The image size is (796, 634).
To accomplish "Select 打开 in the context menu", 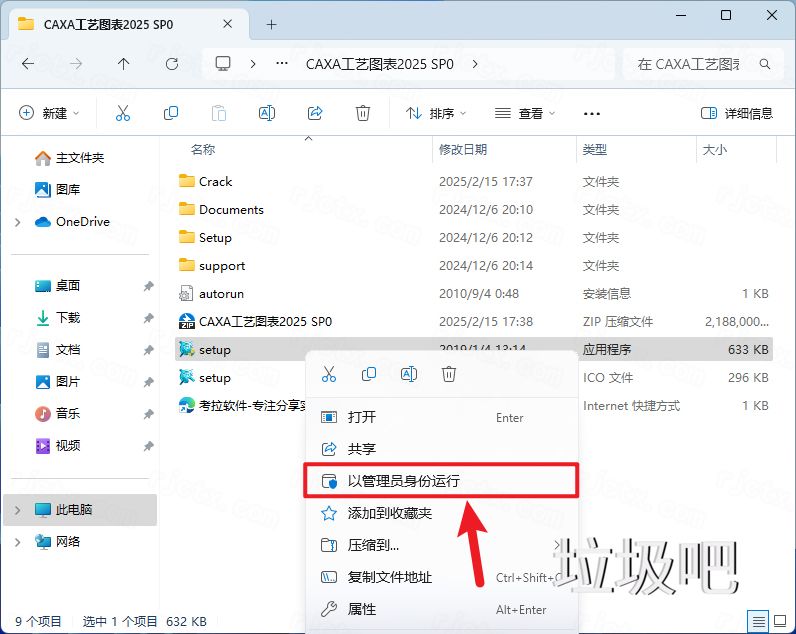I will (441, 417).
